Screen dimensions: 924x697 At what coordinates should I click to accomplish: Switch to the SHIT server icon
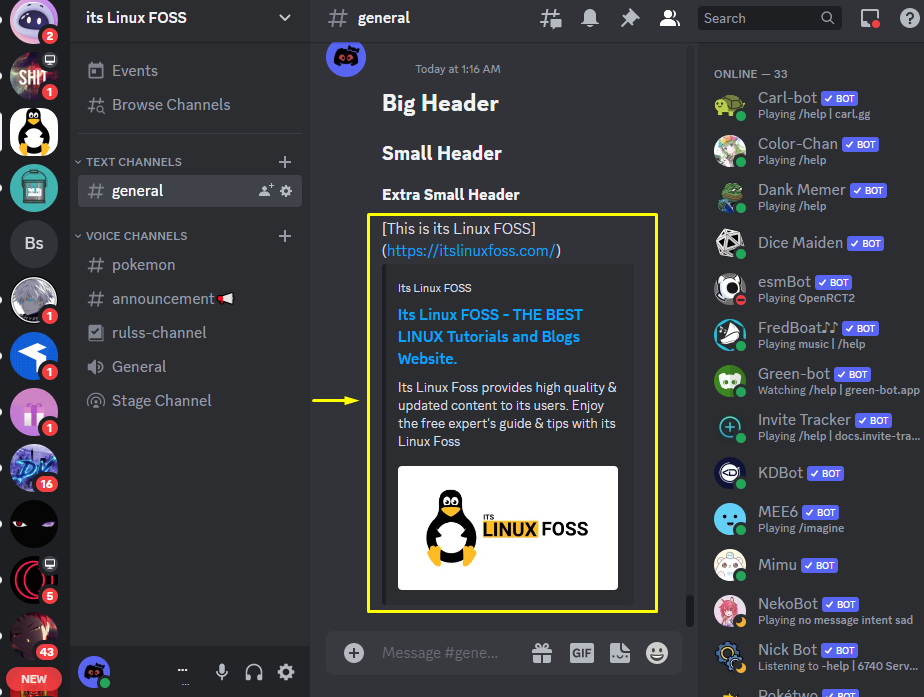pos(34,75)
